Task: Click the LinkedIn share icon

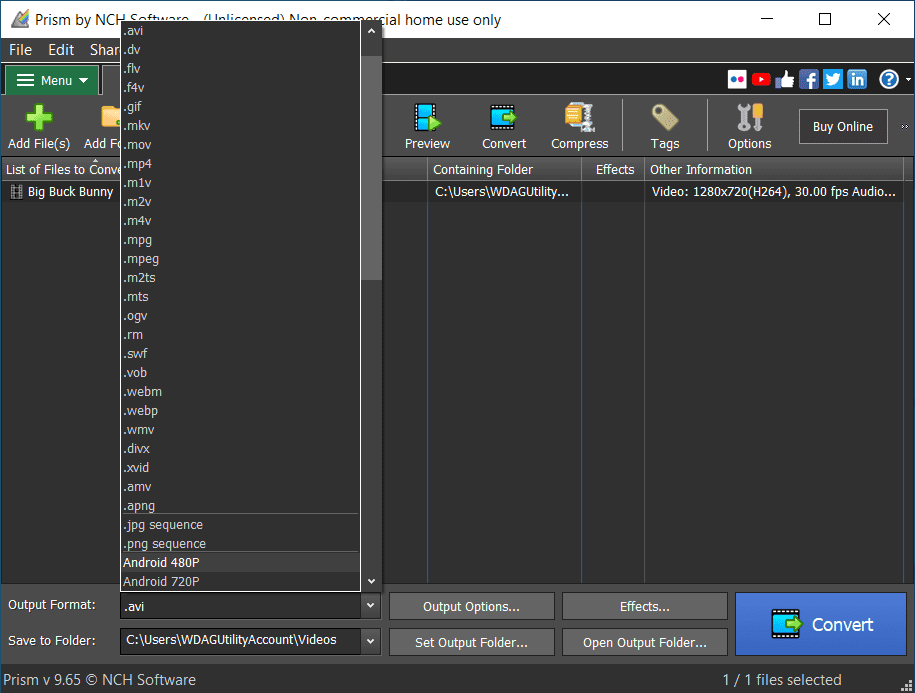Action: (857, 79)
